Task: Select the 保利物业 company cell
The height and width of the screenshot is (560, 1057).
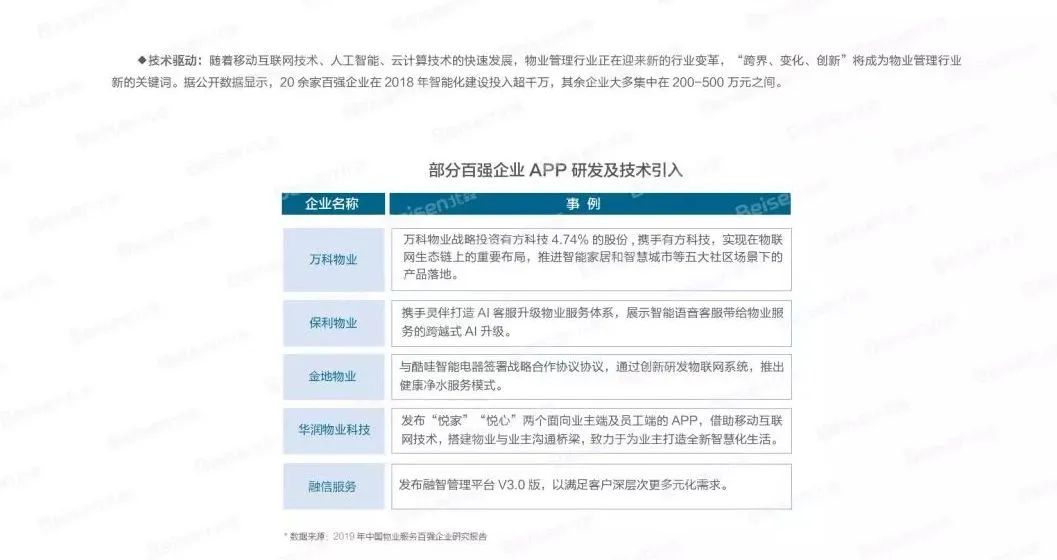Action: (x=333, y=323)
